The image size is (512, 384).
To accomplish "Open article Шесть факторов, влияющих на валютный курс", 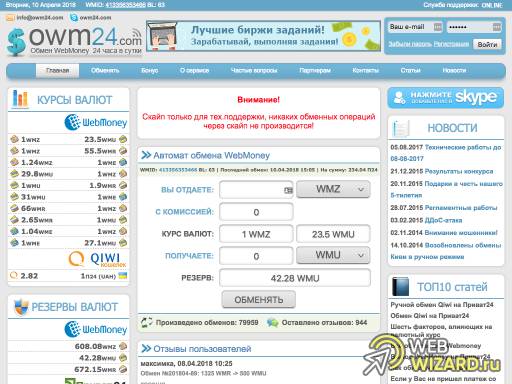I will (x=441, y=330).
